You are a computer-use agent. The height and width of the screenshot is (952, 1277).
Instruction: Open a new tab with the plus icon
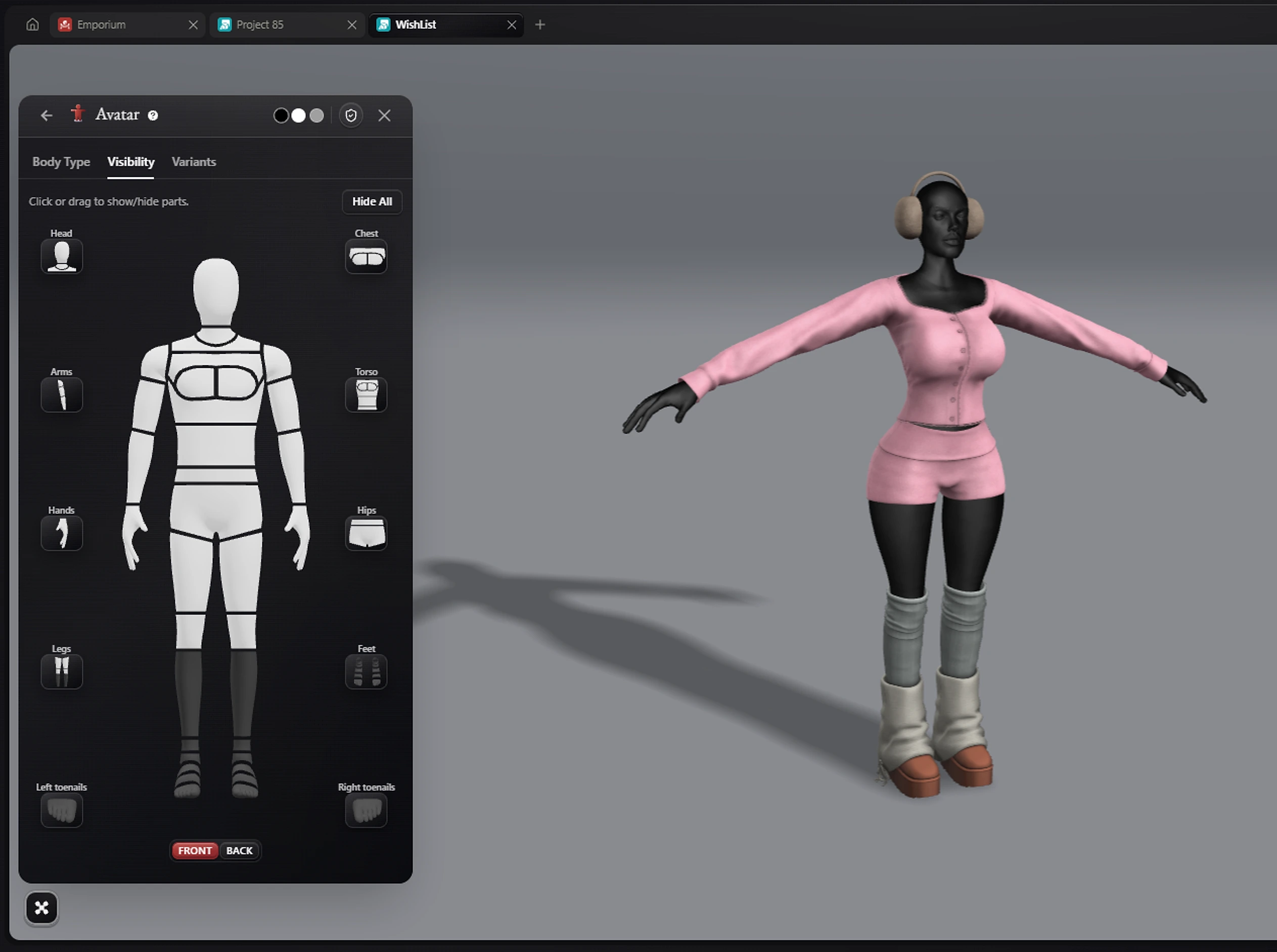click(539, 25)
